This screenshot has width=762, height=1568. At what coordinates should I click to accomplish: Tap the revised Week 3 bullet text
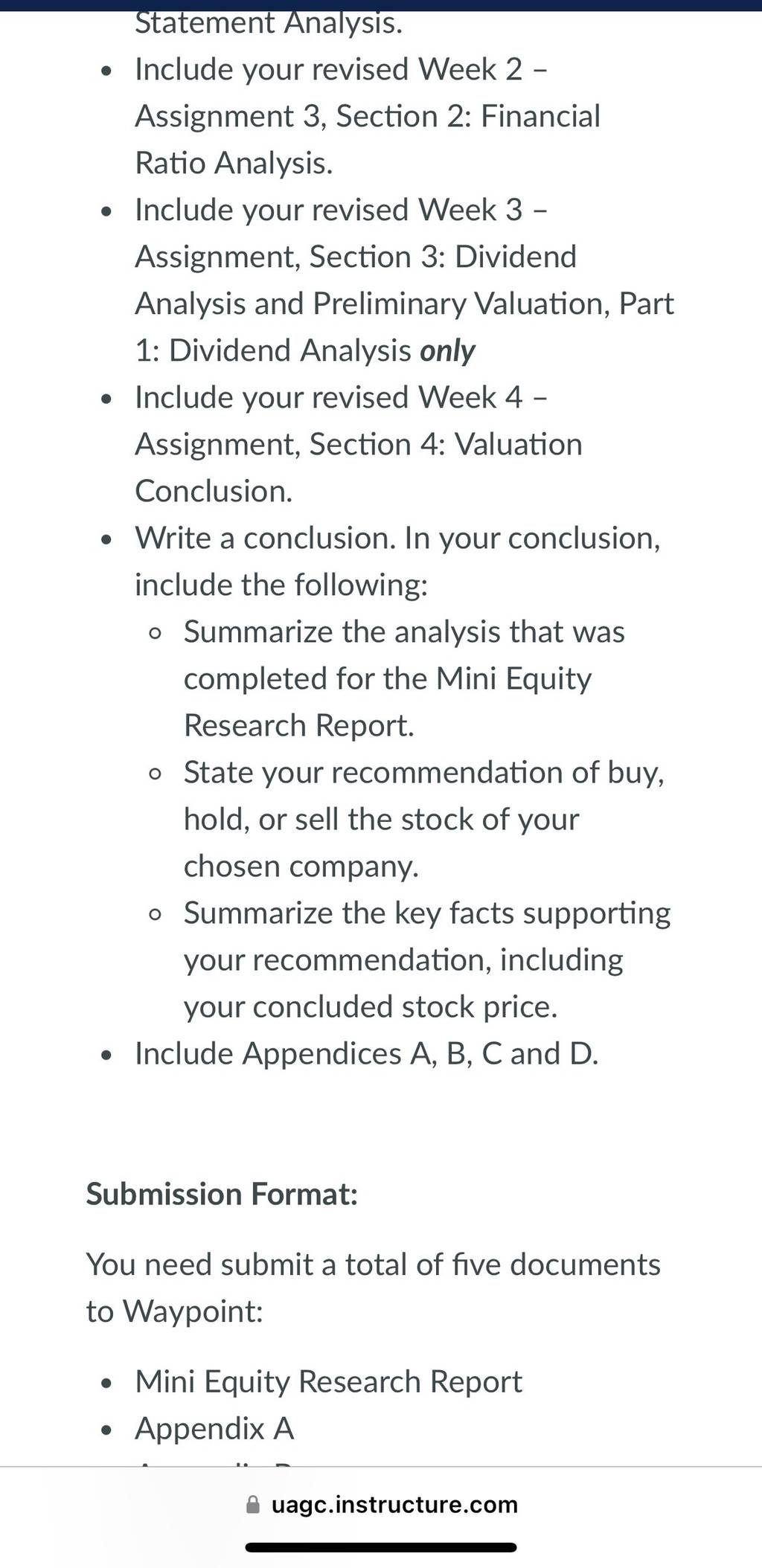pyautogui.click(x=405, y=280)
